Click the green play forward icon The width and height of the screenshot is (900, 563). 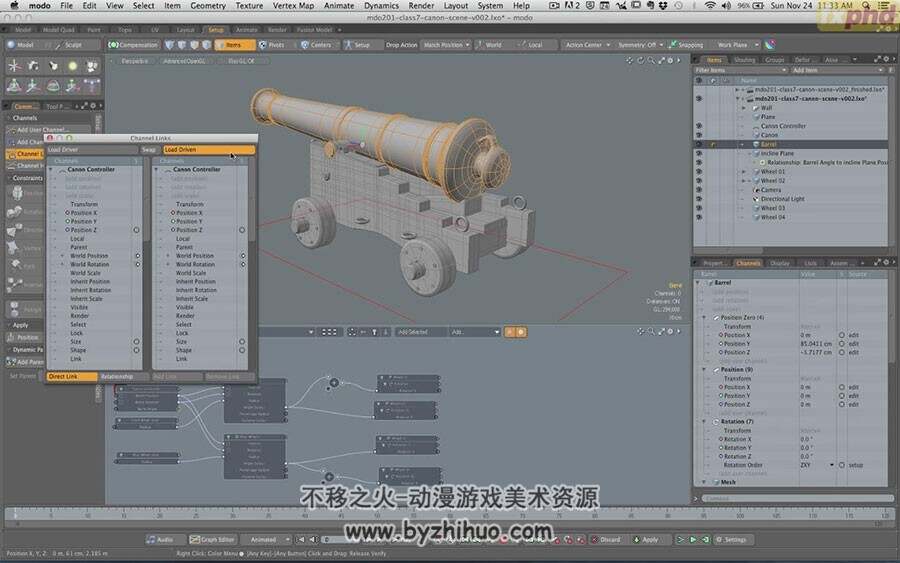point(693,540)
